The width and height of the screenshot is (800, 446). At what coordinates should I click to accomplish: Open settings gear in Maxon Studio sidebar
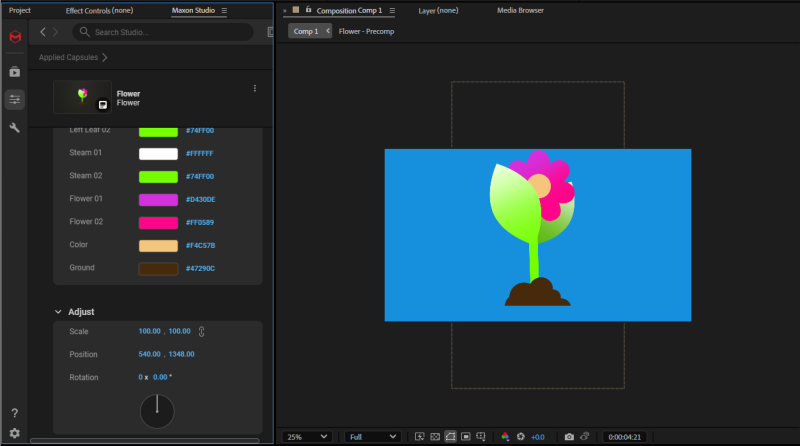click(14, 433)
